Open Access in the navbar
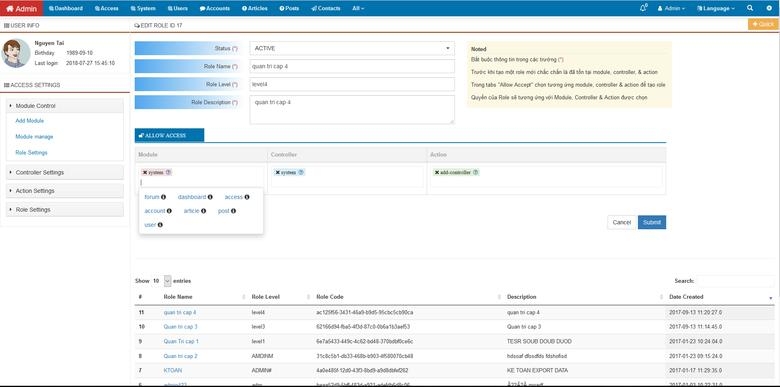Screen dimensions: 780x387 click(106, 8)
